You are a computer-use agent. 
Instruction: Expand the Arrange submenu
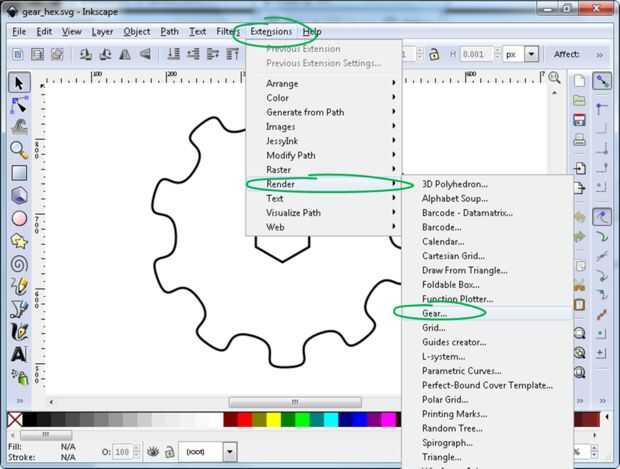pyautogui.click(x=323, y=83)
